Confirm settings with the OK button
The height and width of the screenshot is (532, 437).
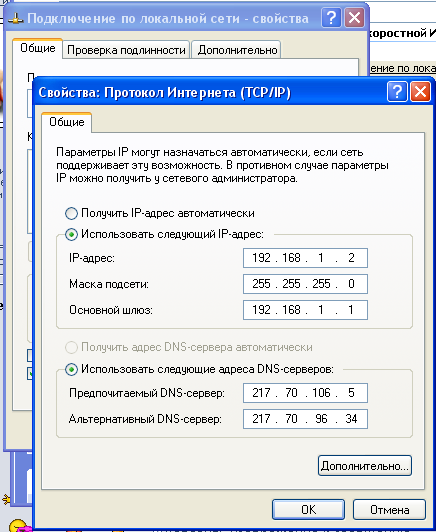click(308, 509)
